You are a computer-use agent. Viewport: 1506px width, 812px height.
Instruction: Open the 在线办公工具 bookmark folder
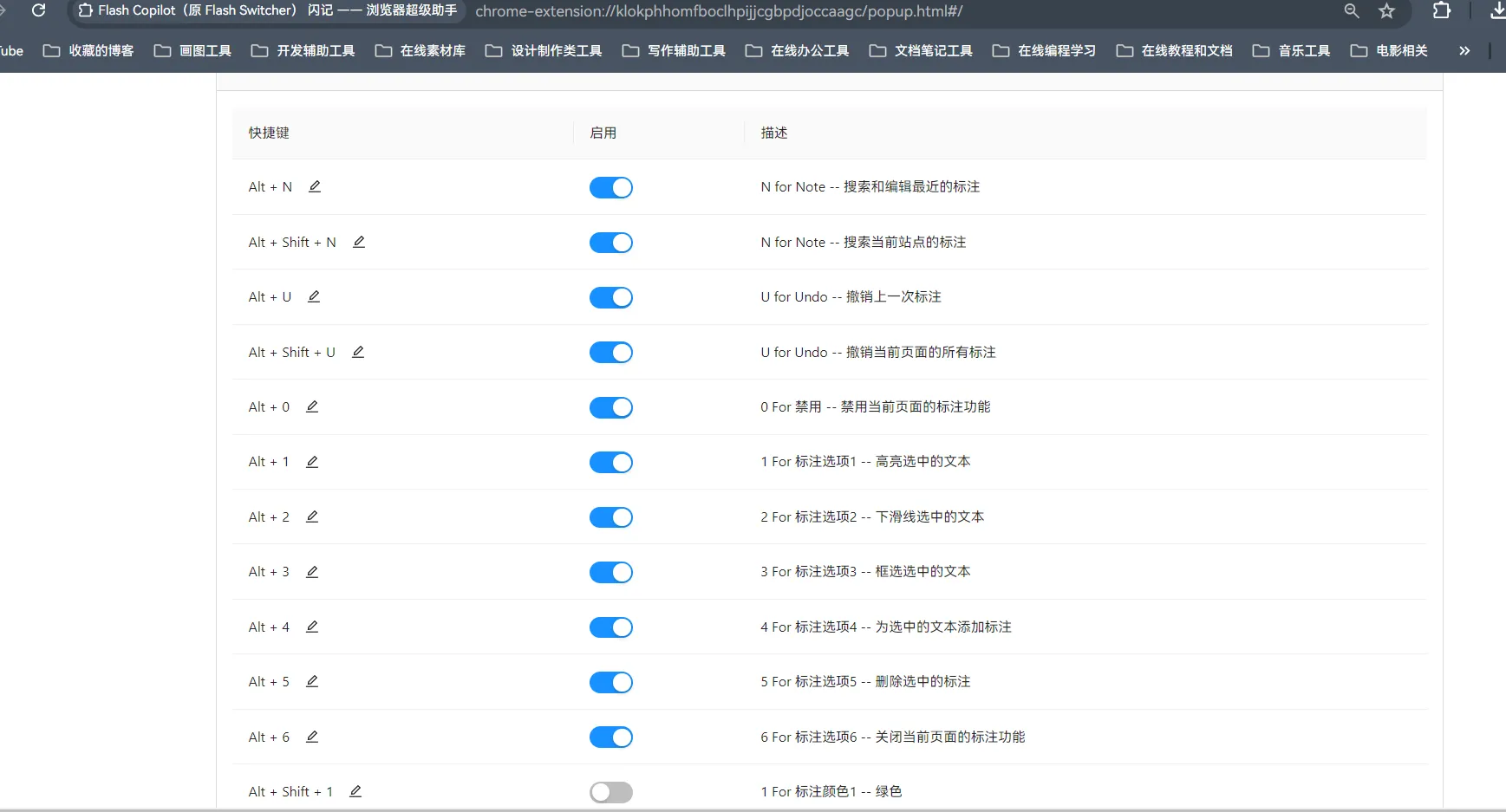coord(798,51)
